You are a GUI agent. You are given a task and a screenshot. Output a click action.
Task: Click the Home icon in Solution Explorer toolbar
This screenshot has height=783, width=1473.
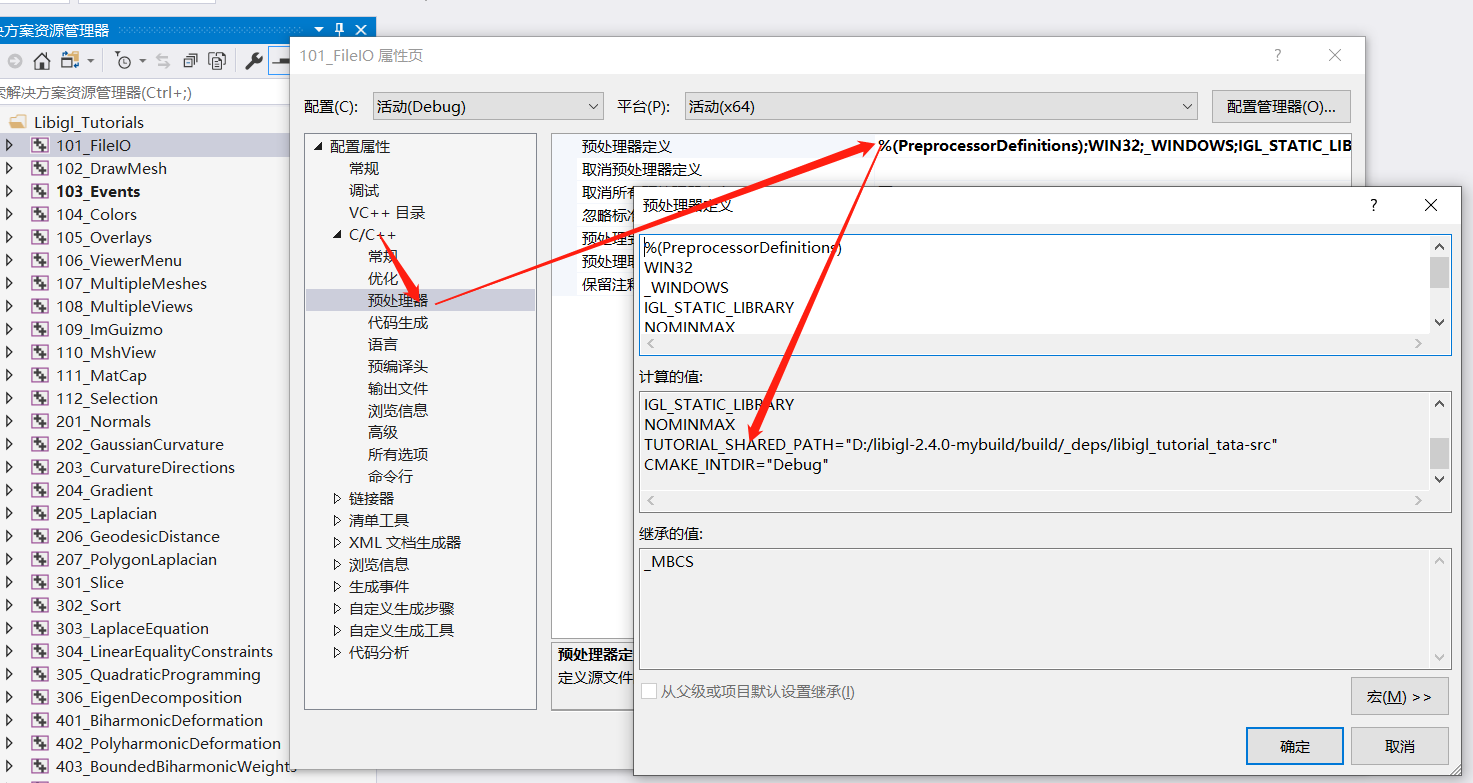[41, 59]
